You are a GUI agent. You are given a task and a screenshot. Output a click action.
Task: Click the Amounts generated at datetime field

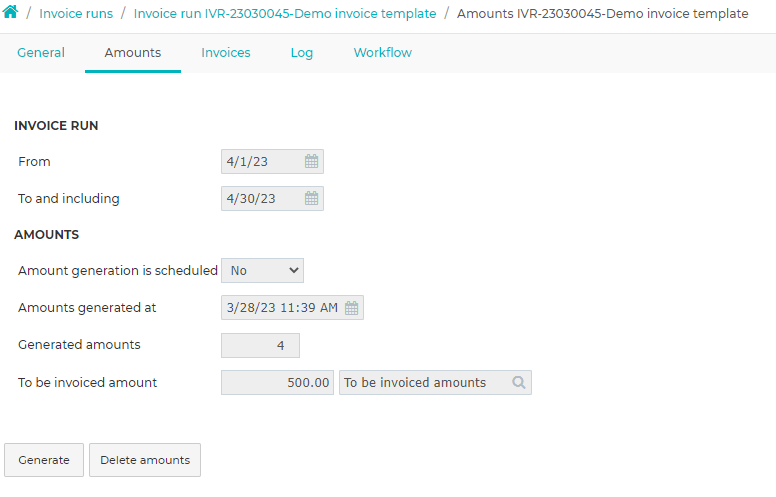point(292,308)
